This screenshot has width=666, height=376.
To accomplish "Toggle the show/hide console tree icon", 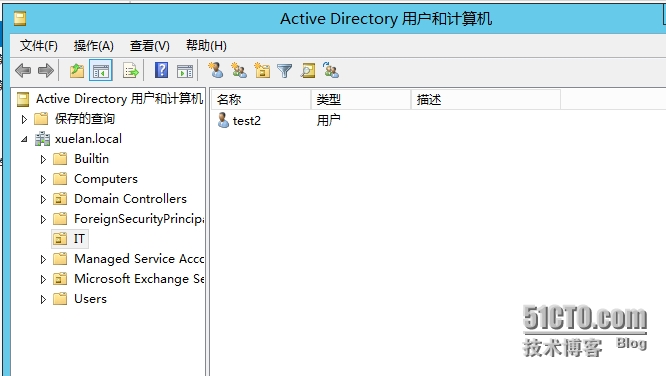I will [101, 71].
